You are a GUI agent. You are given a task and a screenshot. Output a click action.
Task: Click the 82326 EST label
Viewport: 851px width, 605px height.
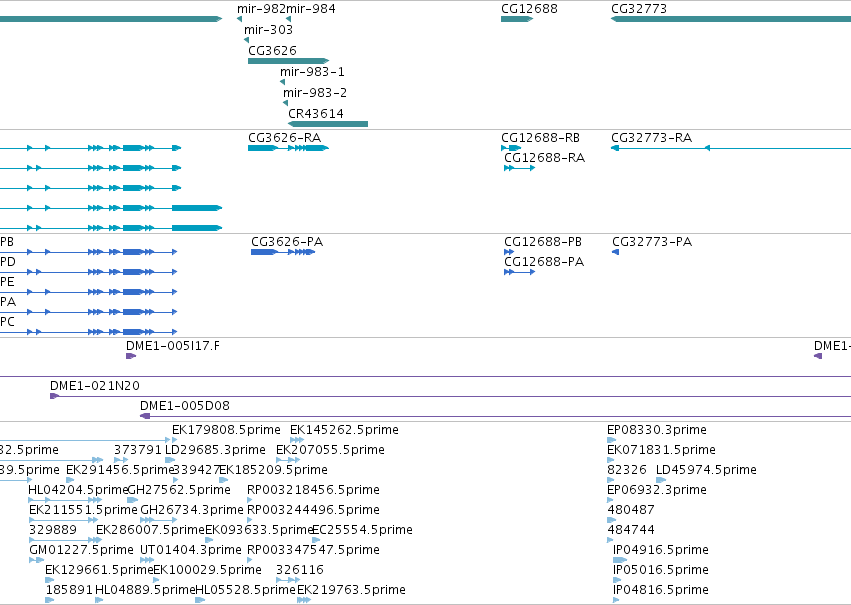[627, 470]
